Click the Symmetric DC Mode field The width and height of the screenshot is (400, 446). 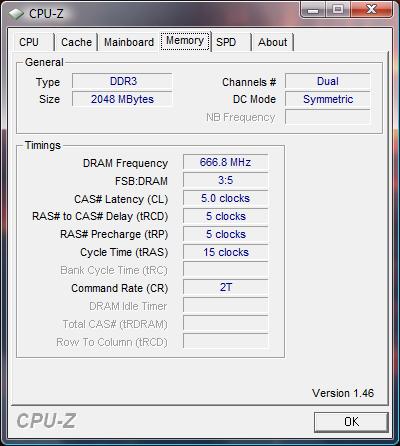click(328, 99)
